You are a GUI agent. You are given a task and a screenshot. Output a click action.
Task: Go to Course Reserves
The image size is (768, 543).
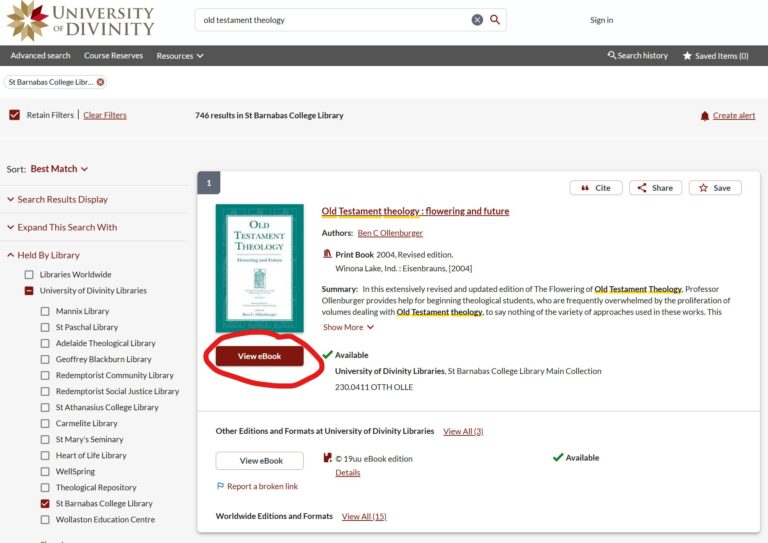point(113,56)
